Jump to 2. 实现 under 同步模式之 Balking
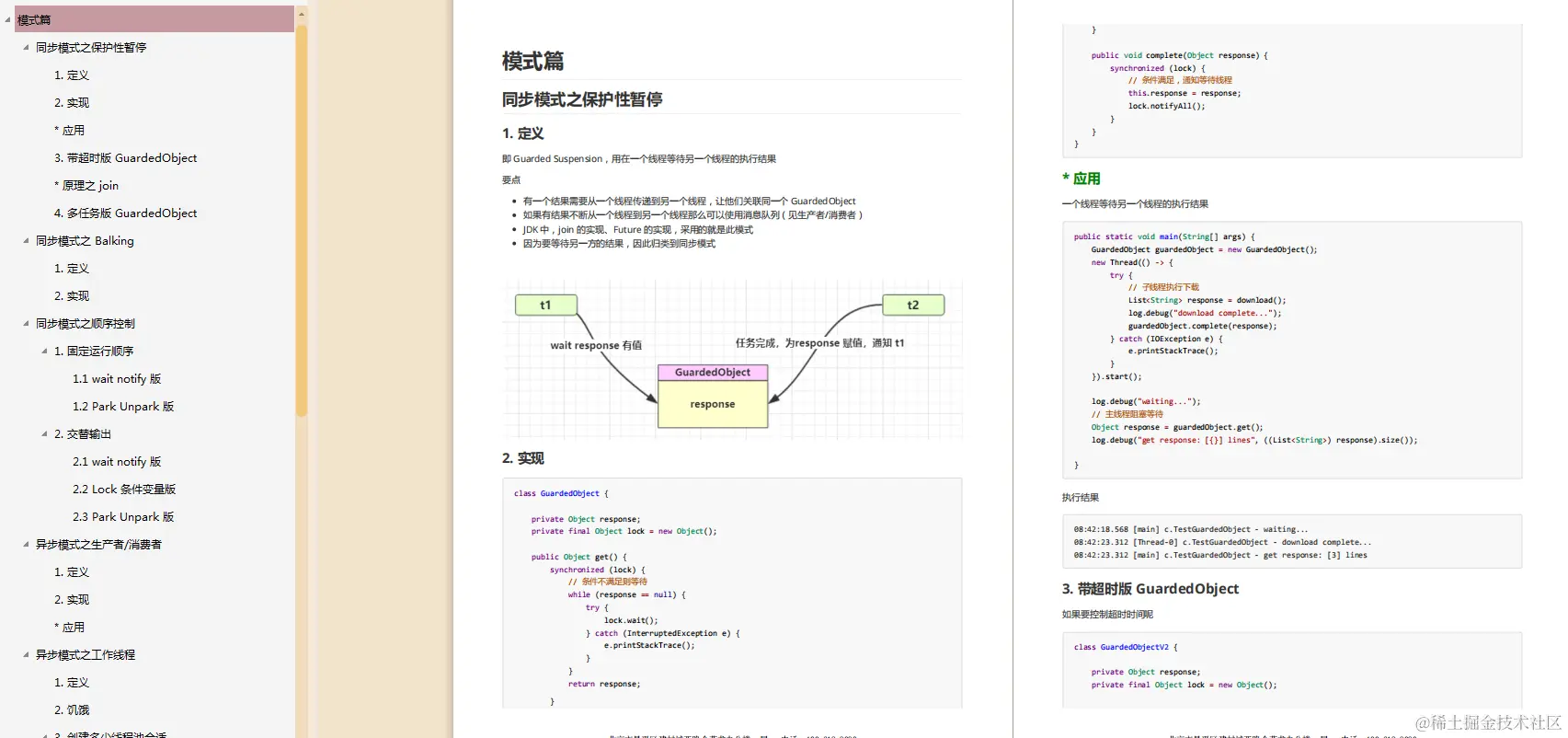Viewport: 1568px width, 738px height. click(x=72, y=295)
